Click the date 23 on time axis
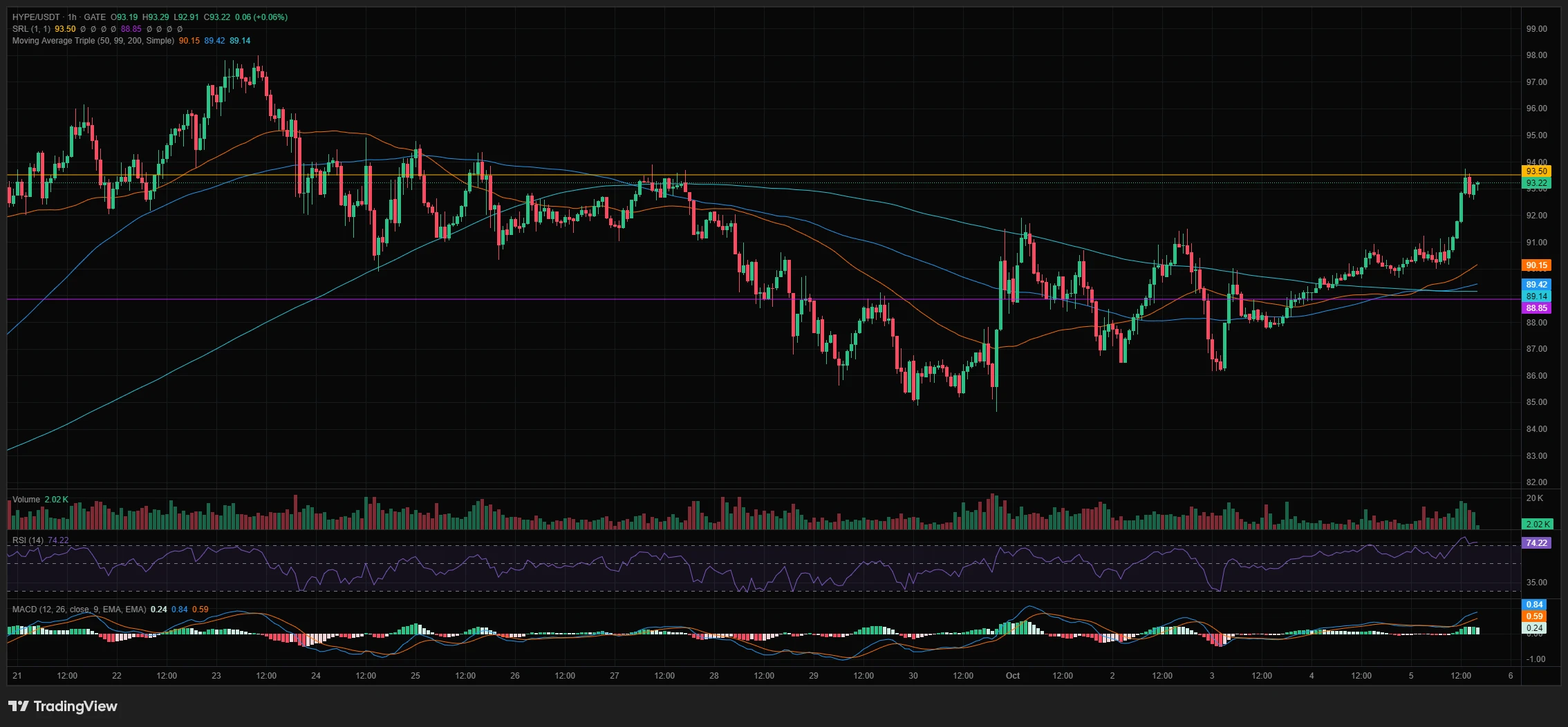1568x727 pixels. click(x=216, y=676)
